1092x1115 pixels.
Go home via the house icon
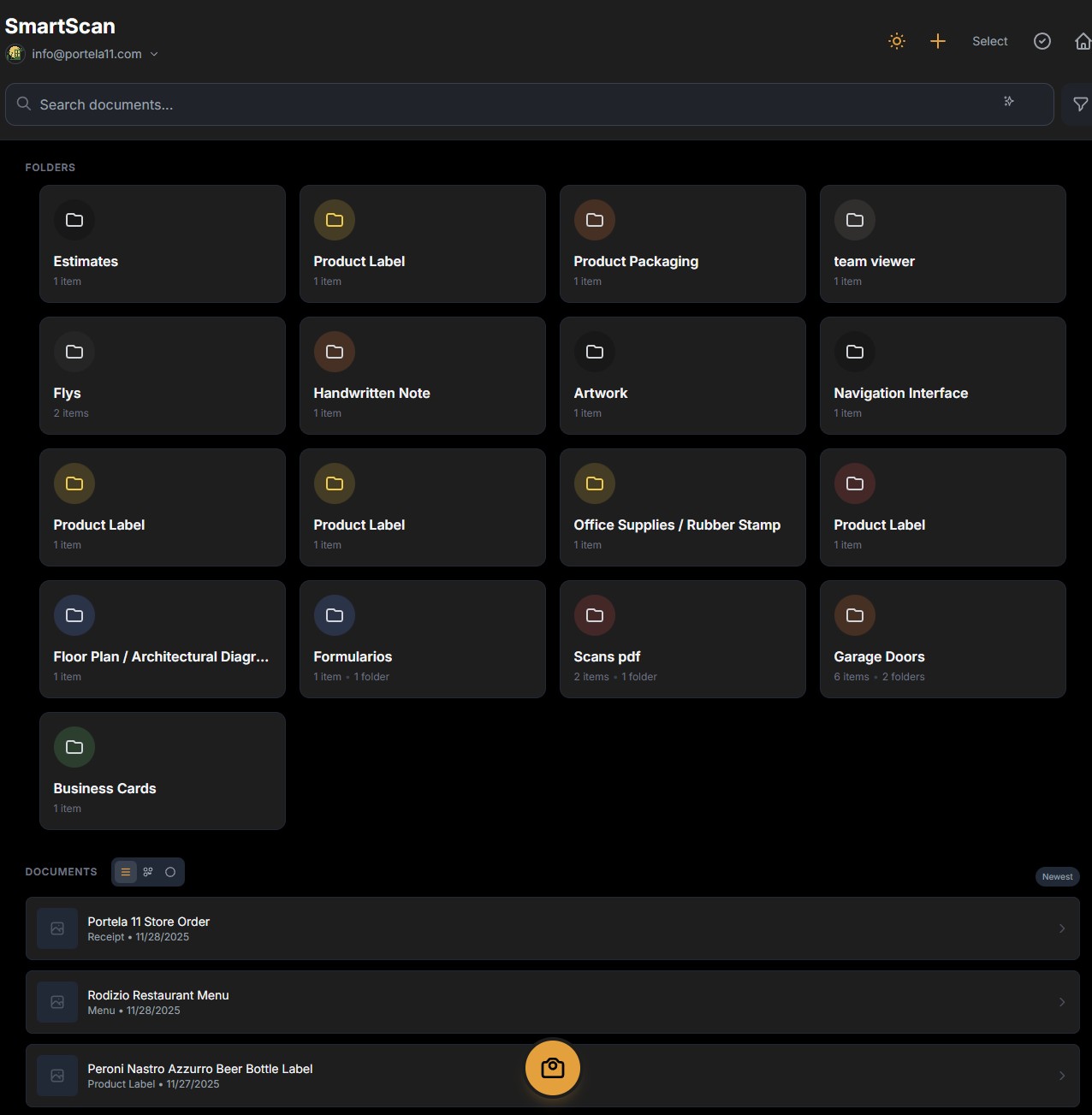point(1083,41)
